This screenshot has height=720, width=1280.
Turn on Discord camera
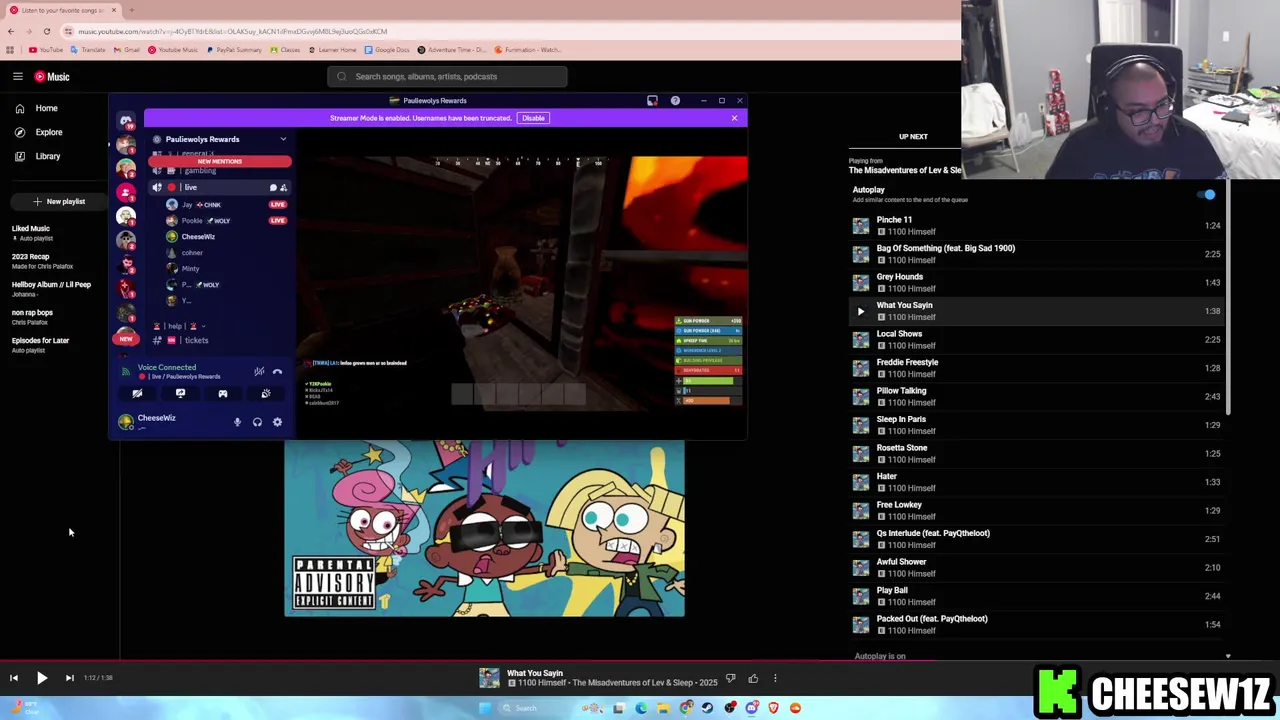(137, 394)
